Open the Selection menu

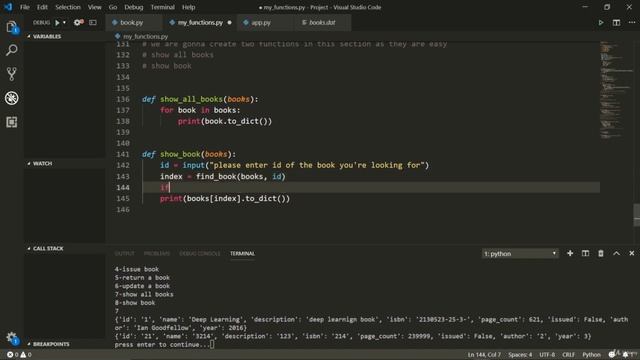point(68,7)
